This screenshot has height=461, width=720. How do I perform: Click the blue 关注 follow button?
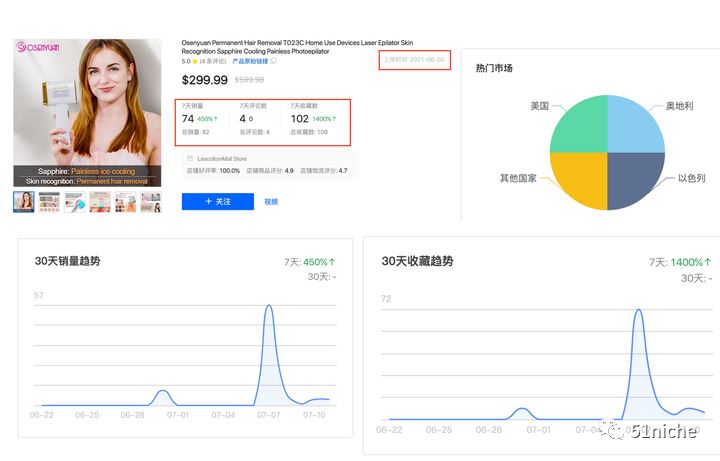point(218,202)
